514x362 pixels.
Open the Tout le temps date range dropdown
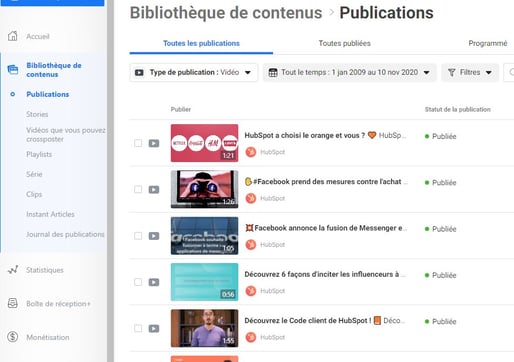(x=349, y=72)
